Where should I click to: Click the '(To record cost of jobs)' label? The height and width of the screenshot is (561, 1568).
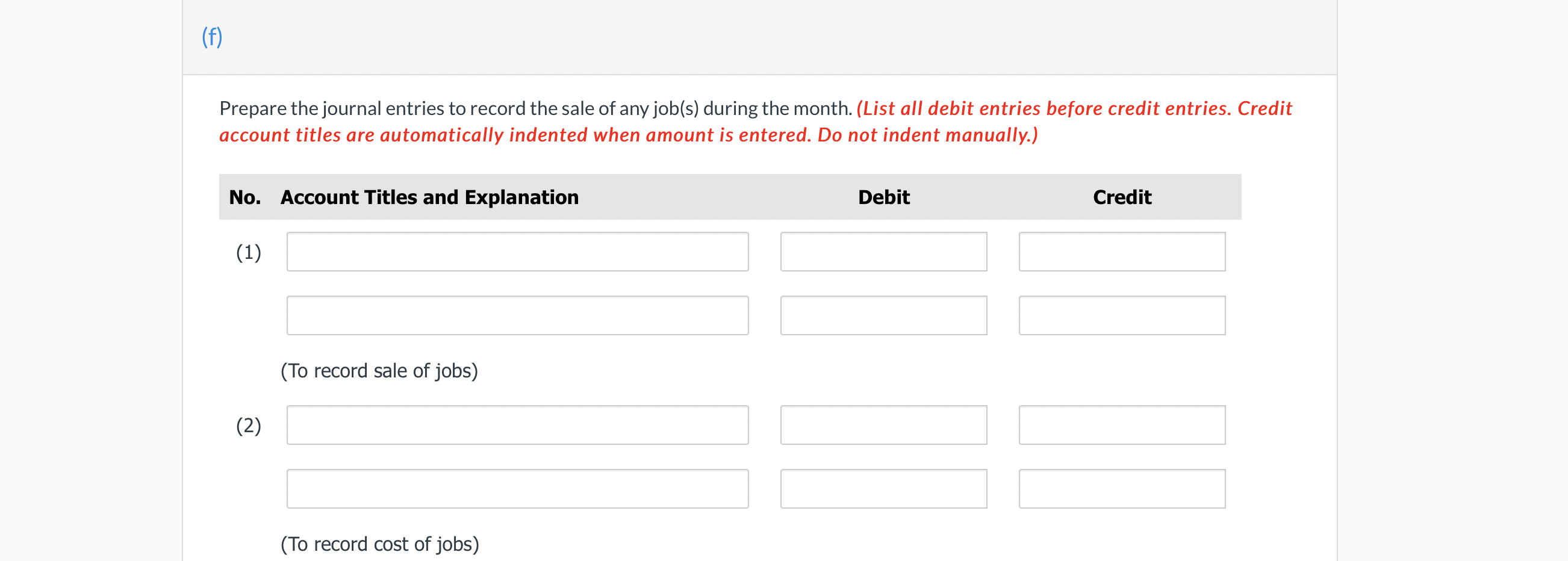point(379,545)
